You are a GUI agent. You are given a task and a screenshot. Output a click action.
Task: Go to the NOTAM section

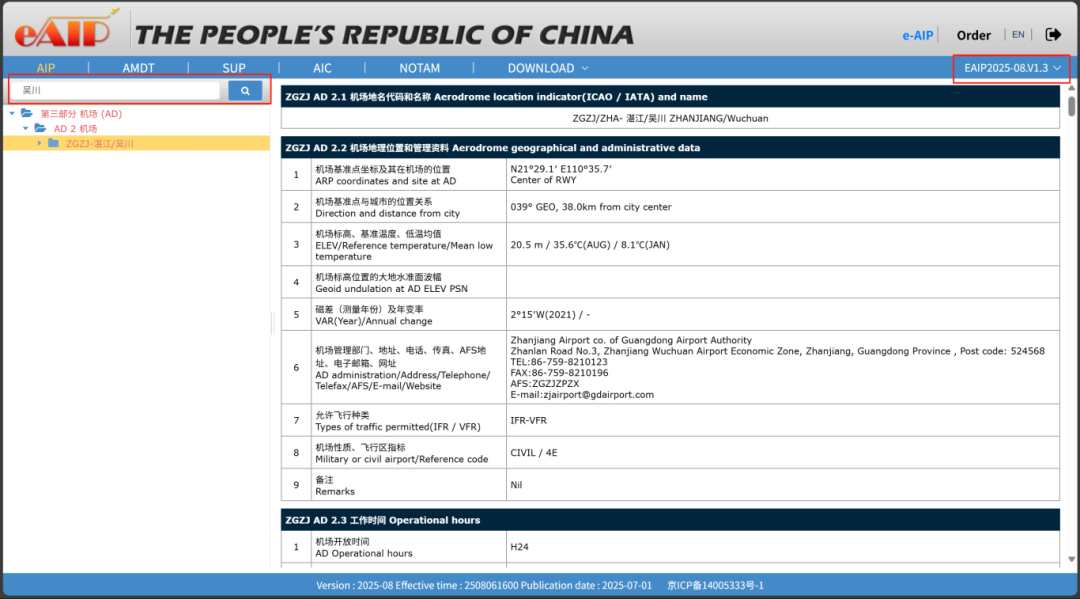click(419, 68)
